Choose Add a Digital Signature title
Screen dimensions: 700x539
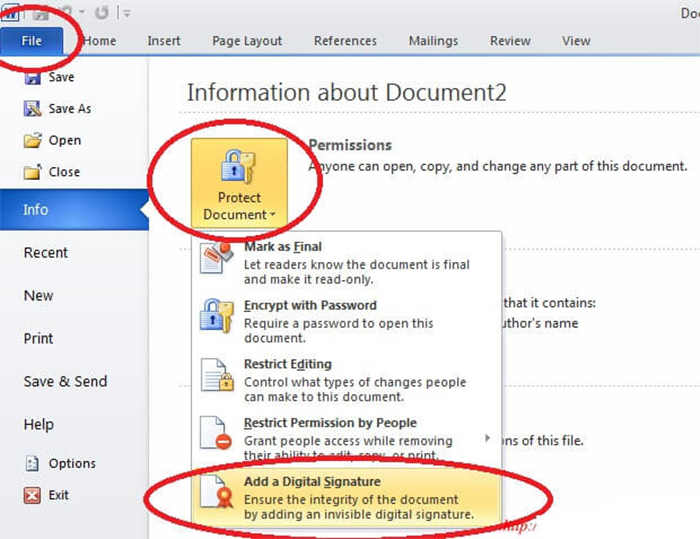(x=312, y=481)
